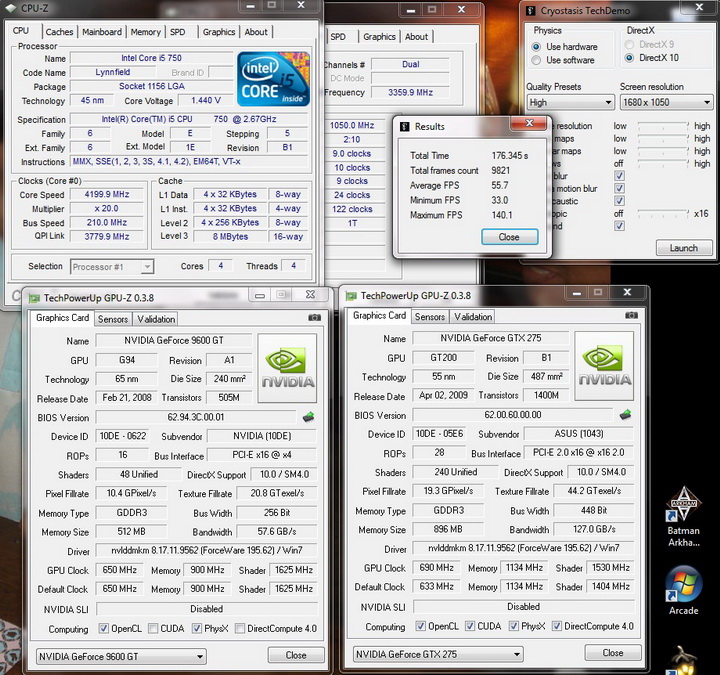Click Close button in Results dialog
Image resolution: width=720 pixels, height=675 pixels.
click(509, 237)
